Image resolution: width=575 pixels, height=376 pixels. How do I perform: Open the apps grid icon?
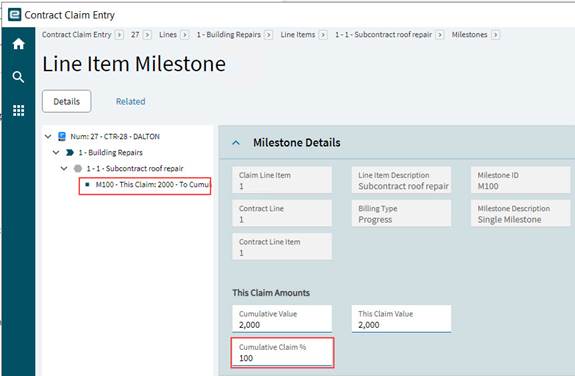18,110
